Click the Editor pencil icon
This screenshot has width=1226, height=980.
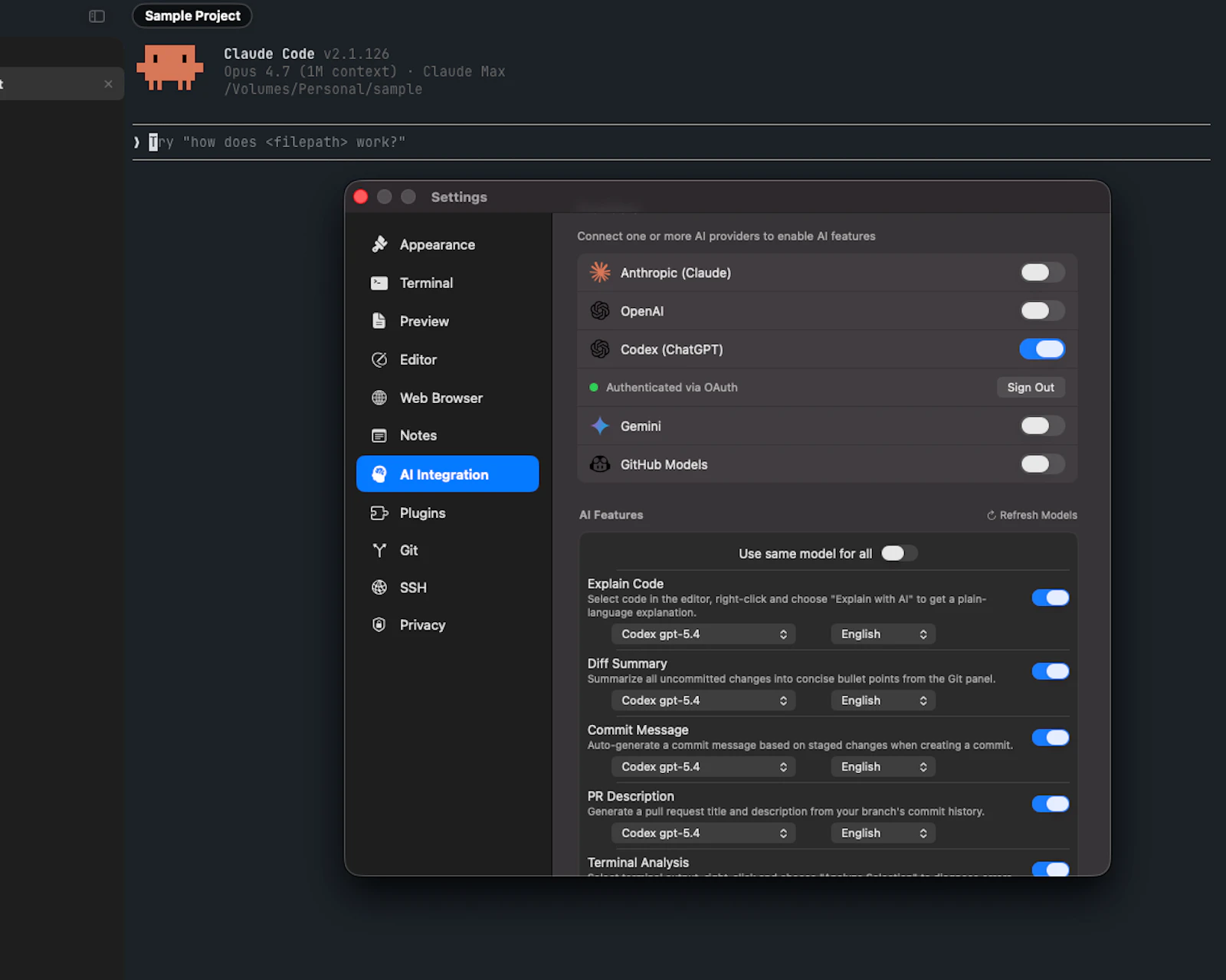[x=379, y=359]
